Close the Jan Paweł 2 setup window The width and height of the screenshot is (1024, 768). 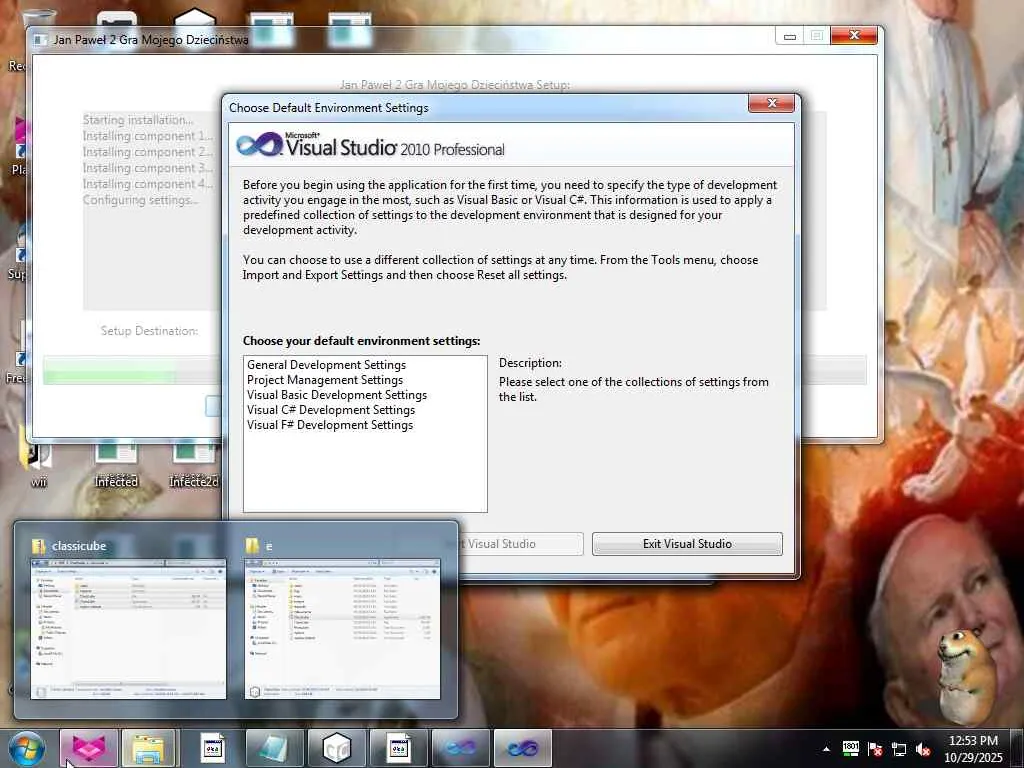(x=854, y=35)
